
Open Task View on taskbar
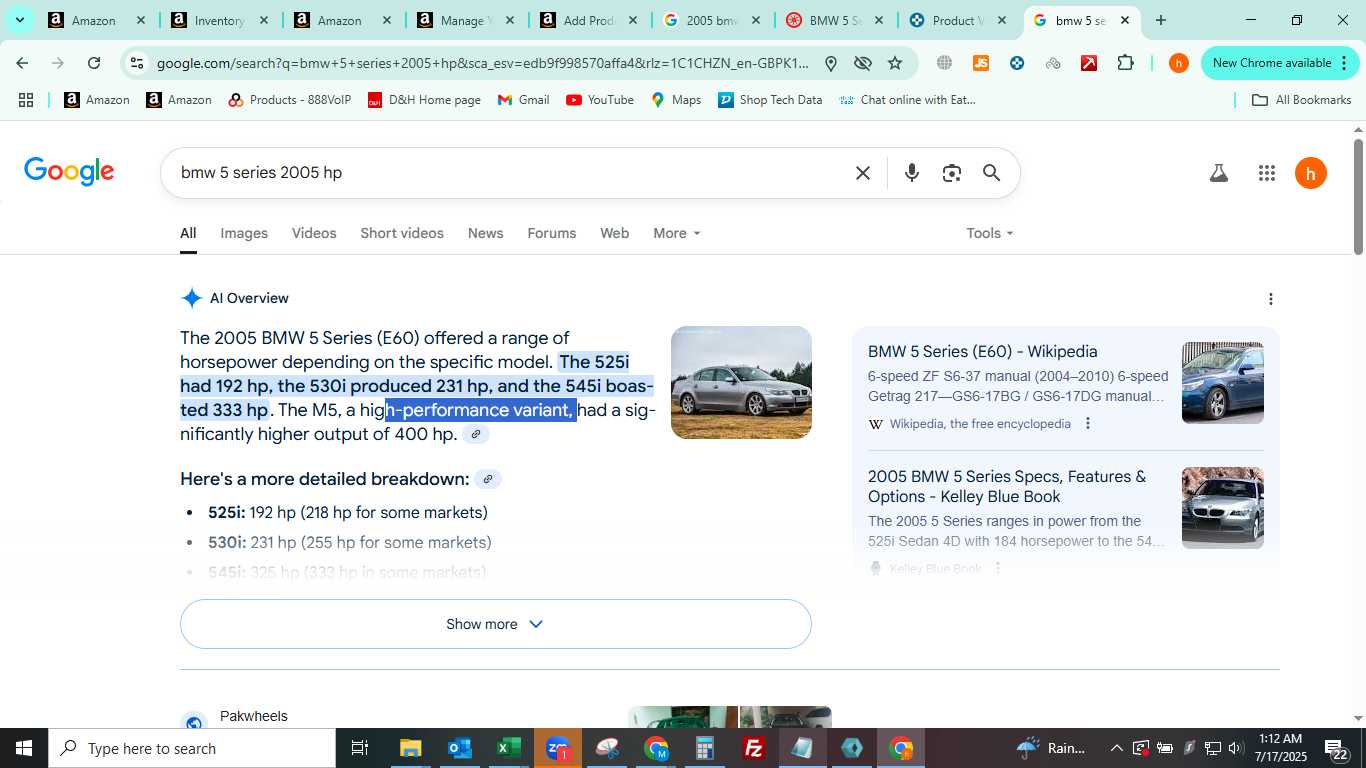pyautogui.click(x=360, y=748)
